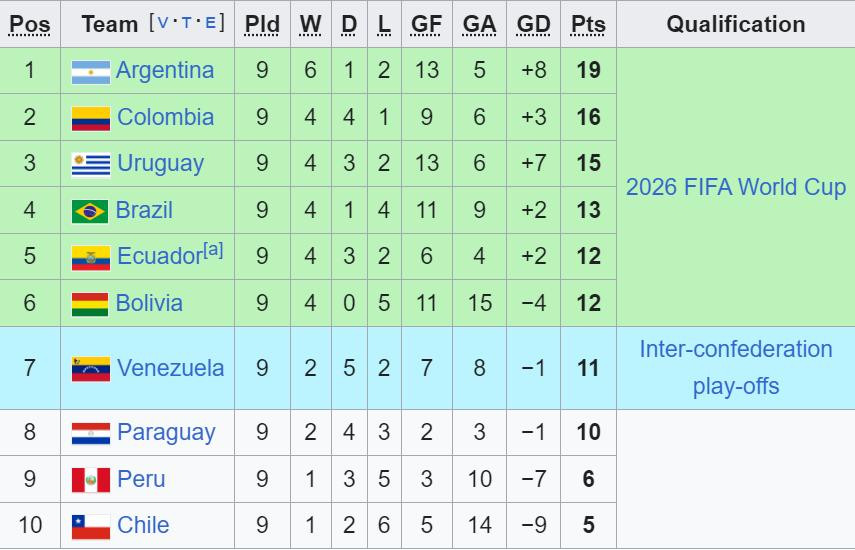Open the Venezuela team link
This screenshot has height=550, width=855.
point(170,368)
